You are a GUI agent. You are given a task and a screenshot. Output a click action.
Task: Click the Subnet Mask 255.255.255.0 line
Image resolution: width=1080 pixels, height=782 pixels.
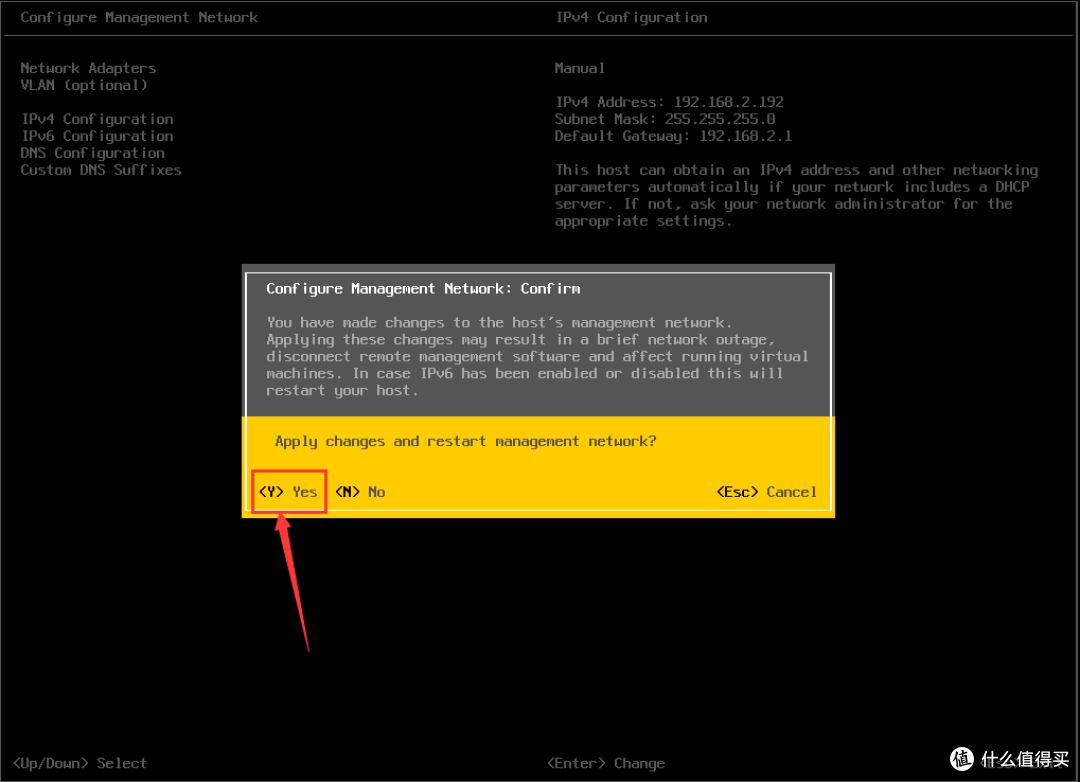pos(665,119)
